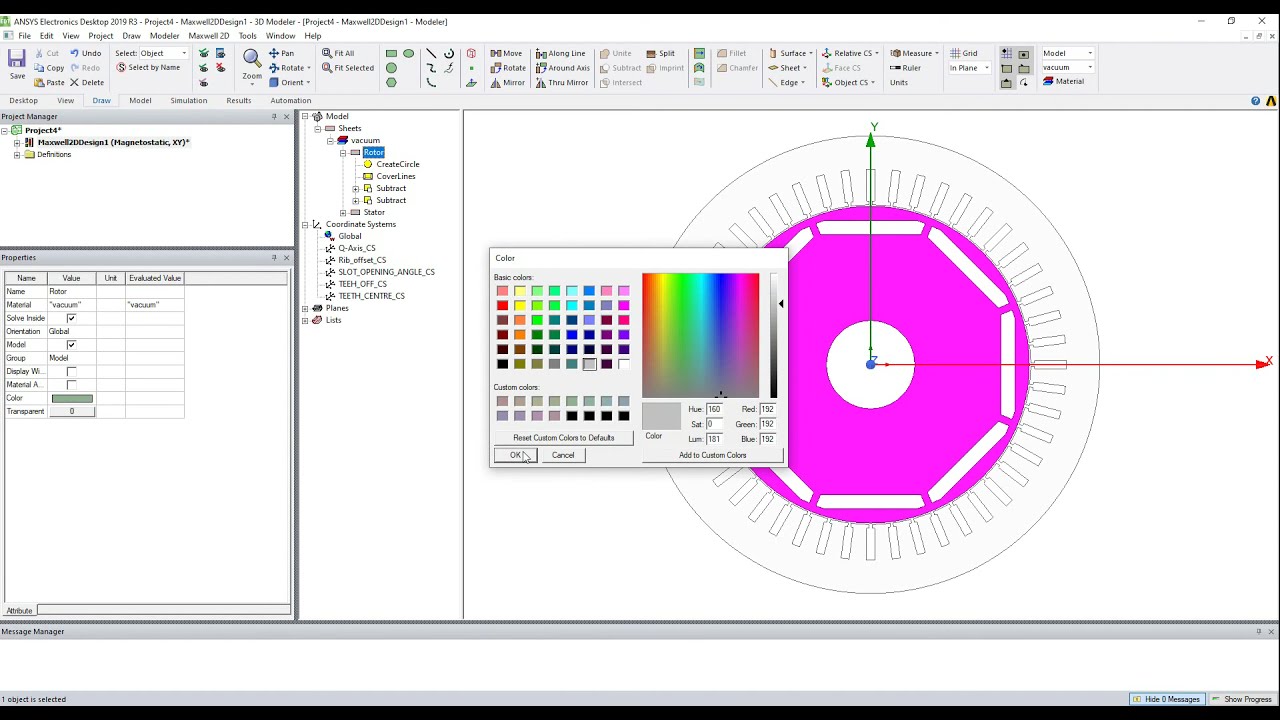Open the Maxwell 2D menu

(x=208, y=36)
